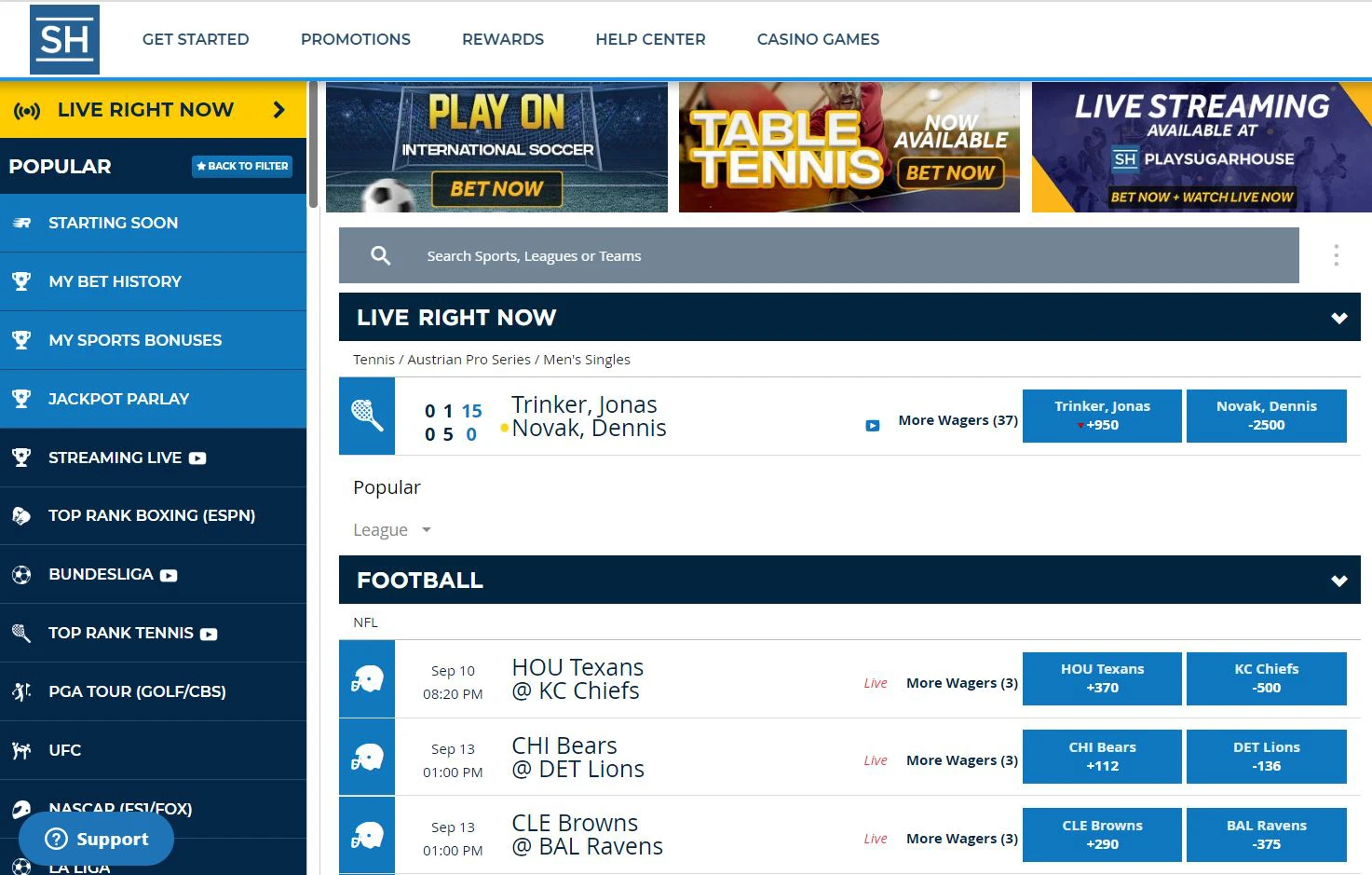Bet on Trinker, Jonas +950
The width and height of the screenshot is (1372, 875).
[1102, 416]
